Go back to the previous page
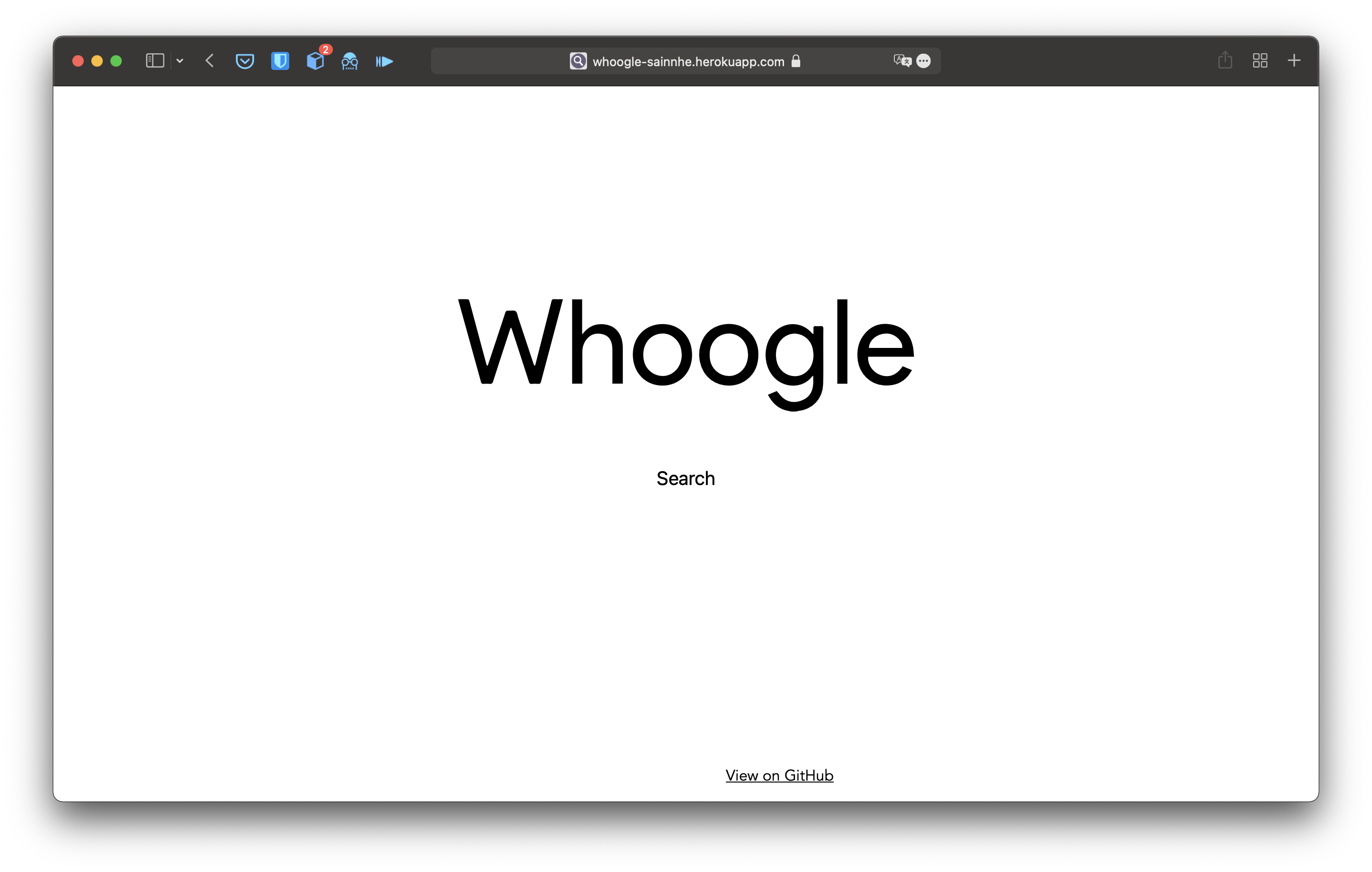 coord(210,61)
